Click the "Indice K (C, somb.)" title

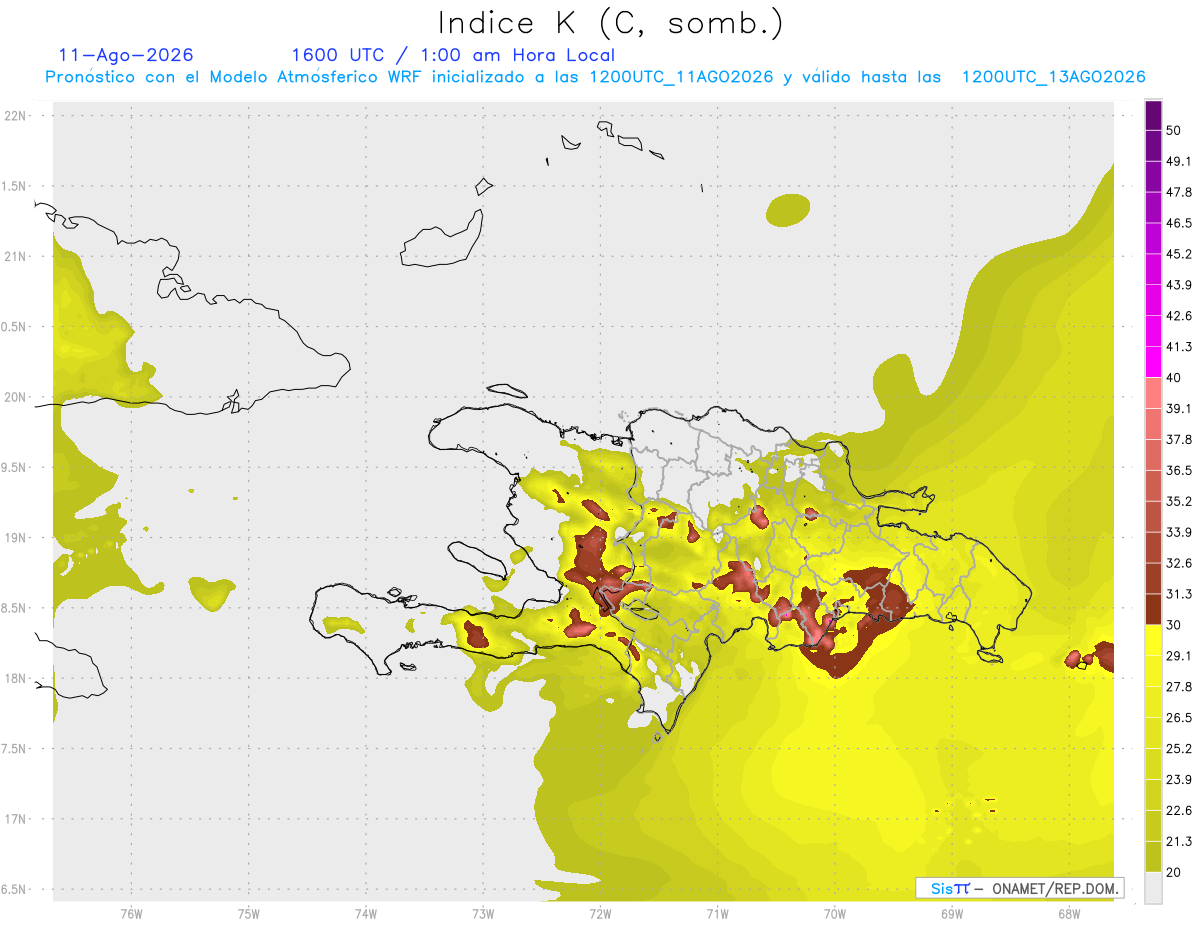611,23
